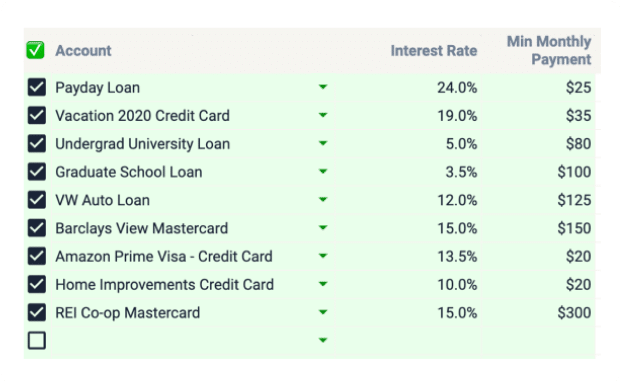This screenshot has height=383, width=621.
Task: Uncheck the Payday Loan checkbox
Action: 36,87
